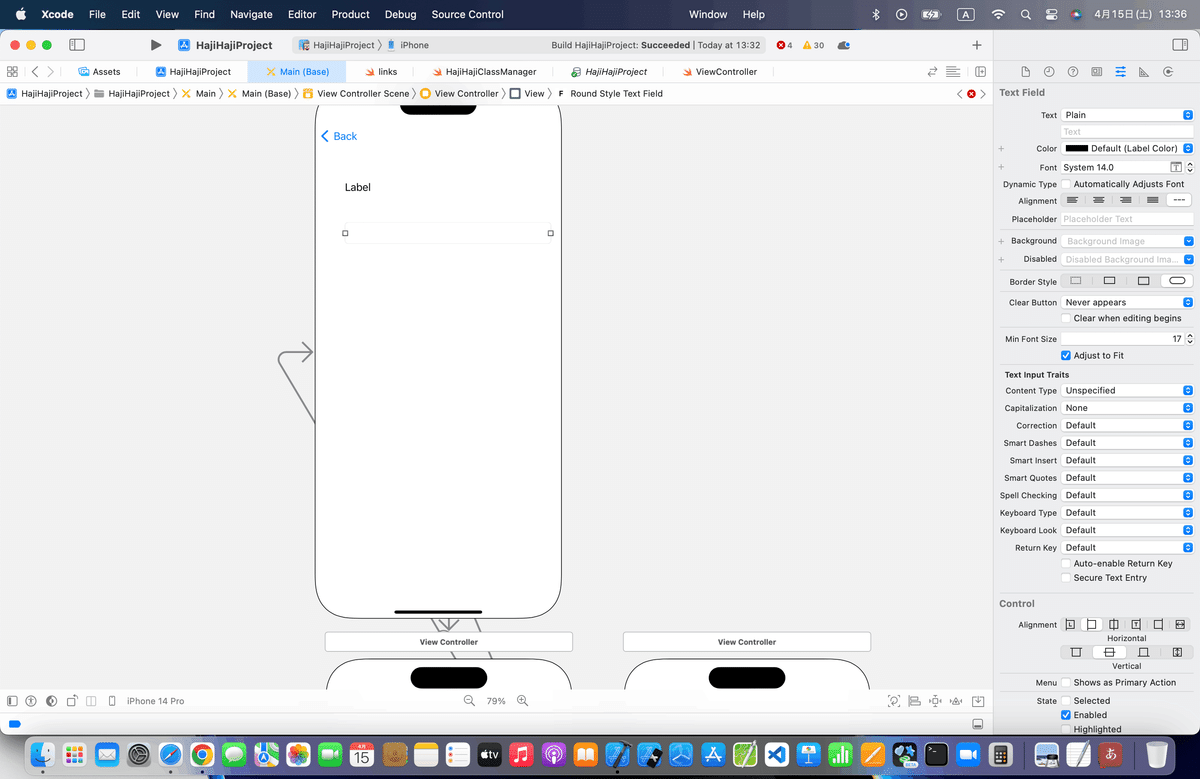The image size is (1200, 779).
Task: Open the Product menu
Action: click(x=351, y=14)
